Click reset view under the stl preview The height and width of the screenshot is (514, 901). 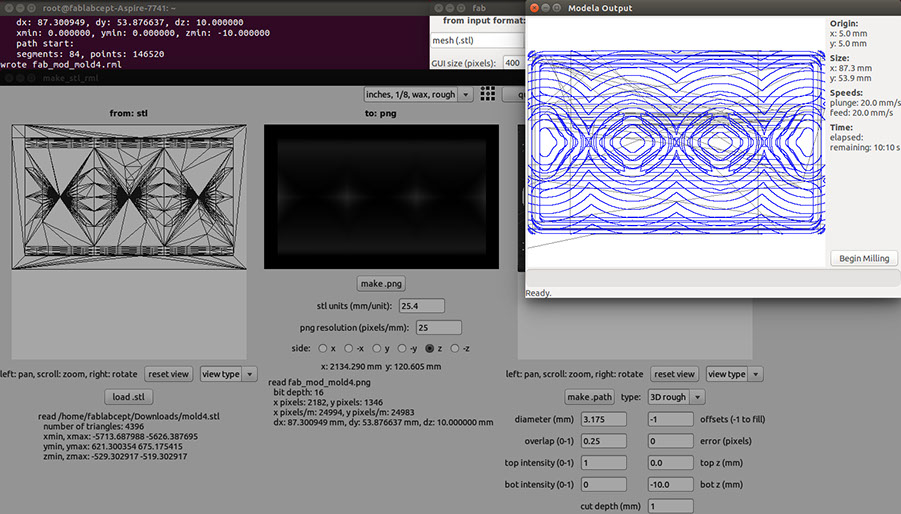pos(168,374)
